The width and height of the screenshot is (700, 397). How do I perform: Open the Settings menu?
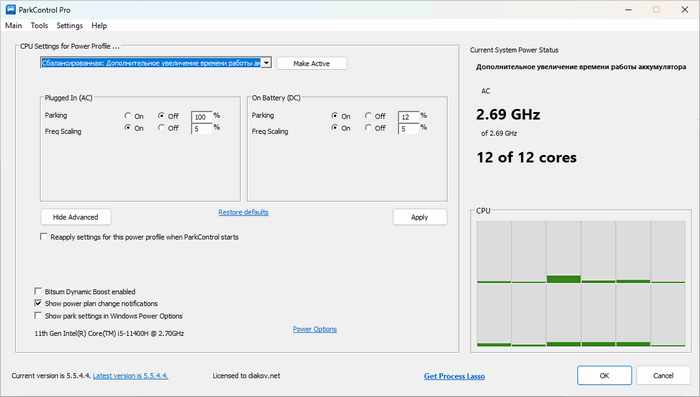pos(70,25)
